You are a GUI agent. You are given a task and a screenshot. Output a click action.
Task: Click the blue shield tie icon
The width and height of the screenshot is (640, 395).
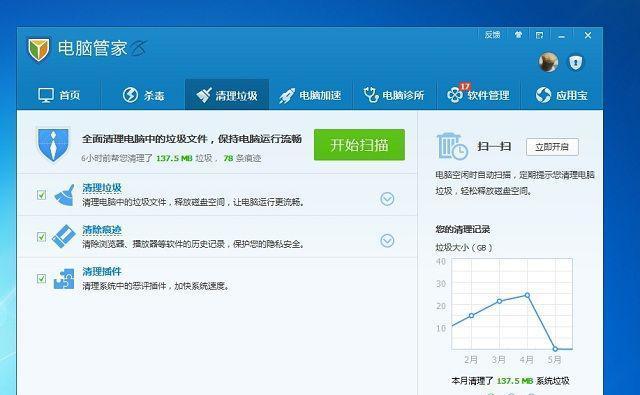click(x=53, y=144)
